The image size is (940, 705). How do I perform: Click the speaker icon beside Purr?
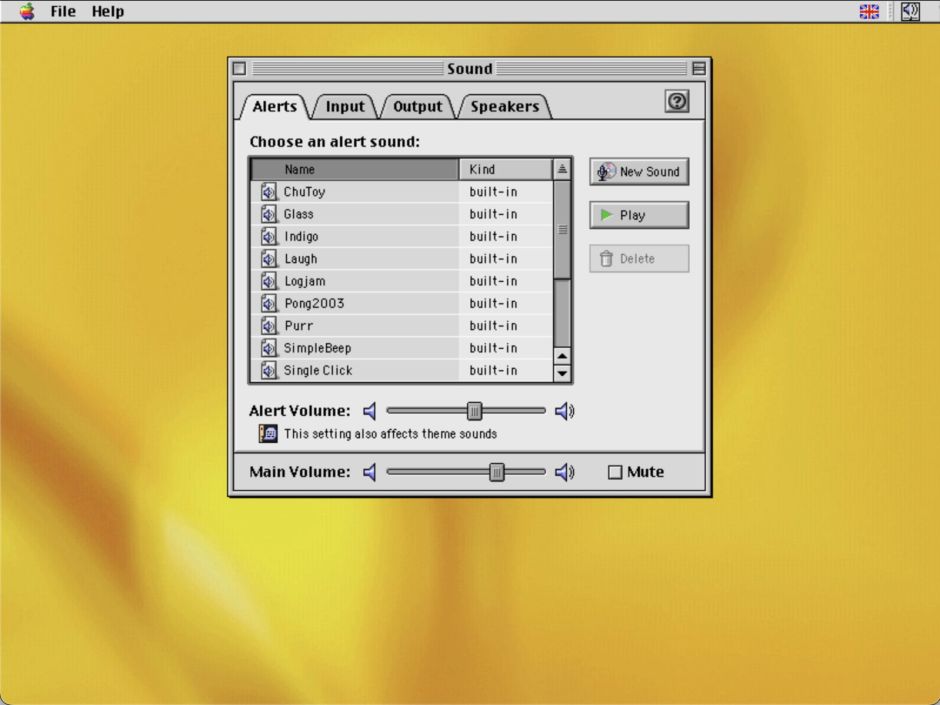click(268, 325)
